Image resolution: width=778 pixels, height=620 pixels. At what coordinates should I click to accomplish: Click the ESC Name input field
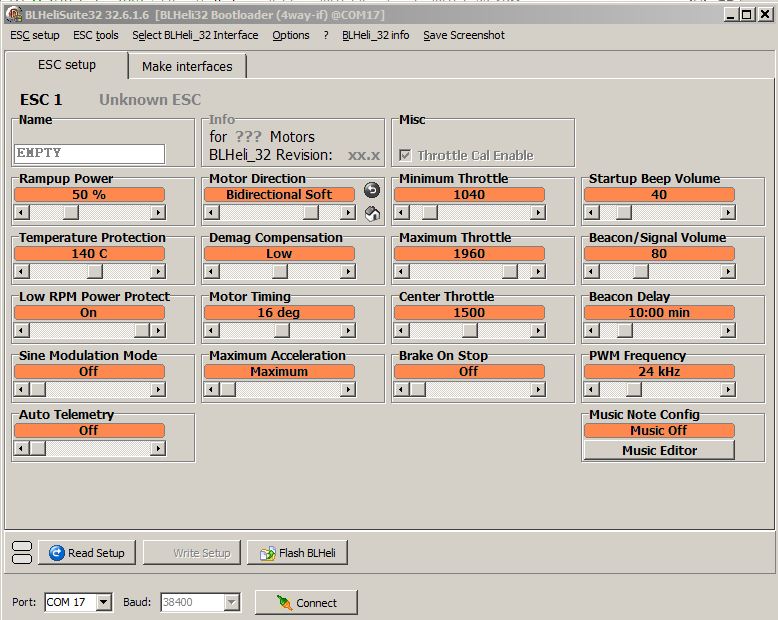click(89, 153)
